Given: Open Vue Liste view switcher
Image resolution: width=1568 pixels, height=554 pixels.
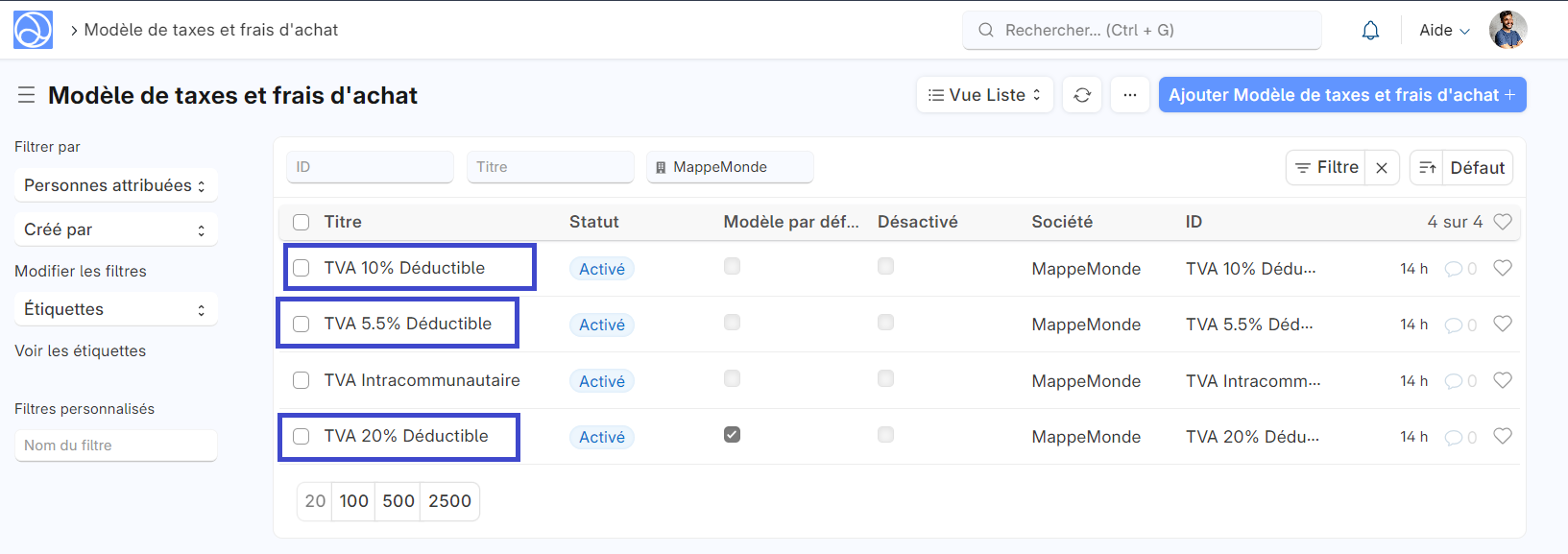Looking at the screenshot, I should click(985, 95).
